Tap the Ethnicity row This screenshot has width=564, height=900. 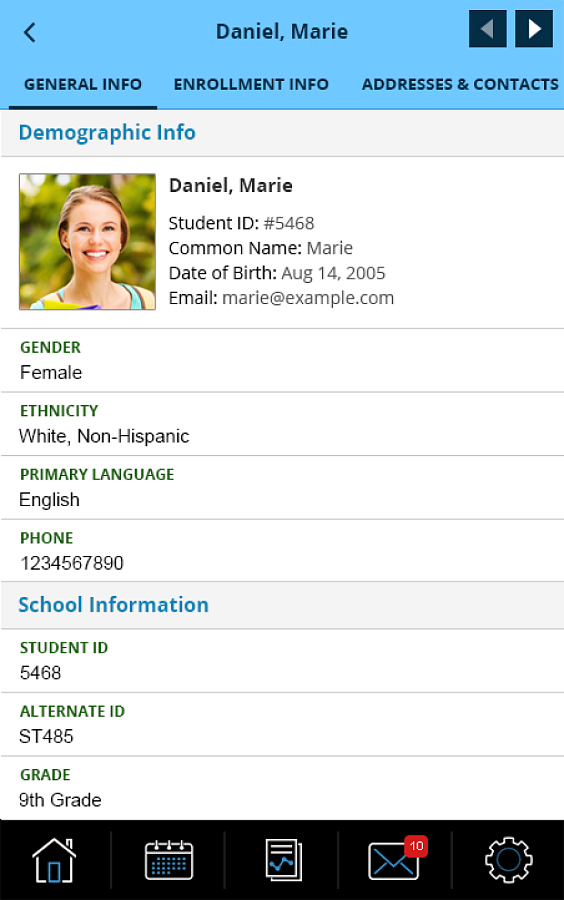282,424
